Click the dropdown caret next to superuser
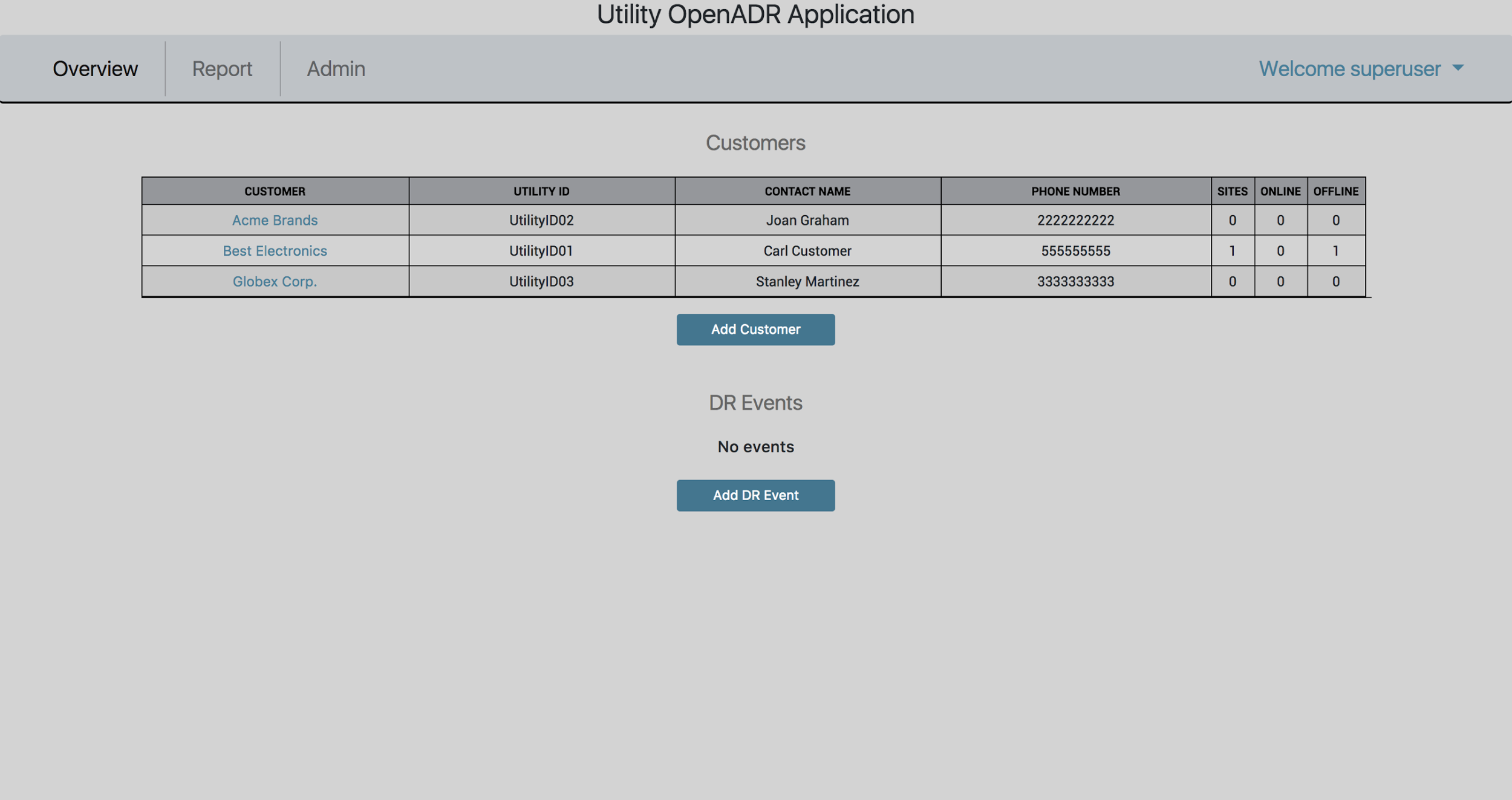Screen dimensions: 1512x800 coord(1458,68)
